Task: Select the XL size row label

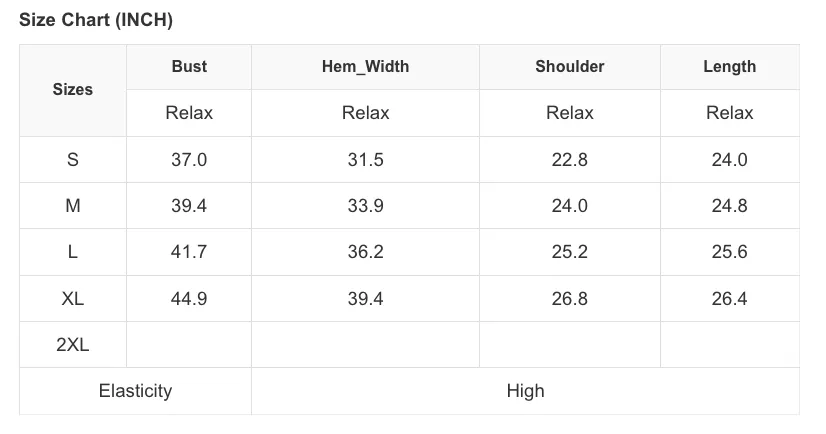Action: click(x=73, y=299)
